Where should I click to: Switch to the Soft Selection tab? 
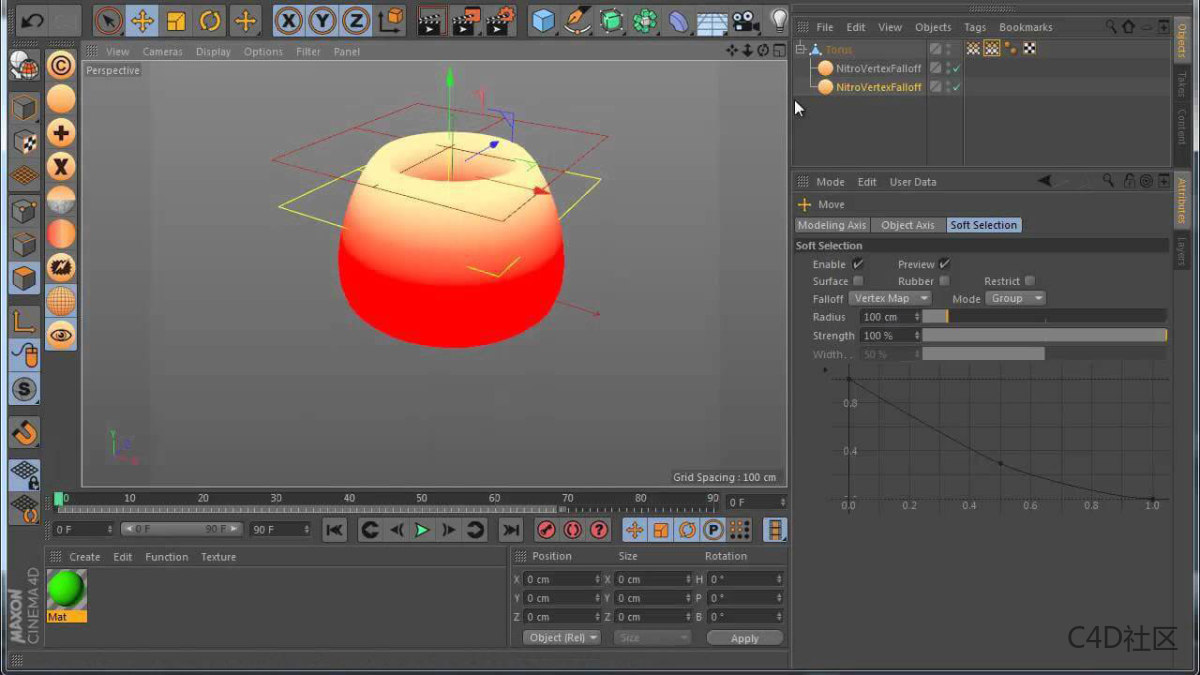(x=983, y=225)
